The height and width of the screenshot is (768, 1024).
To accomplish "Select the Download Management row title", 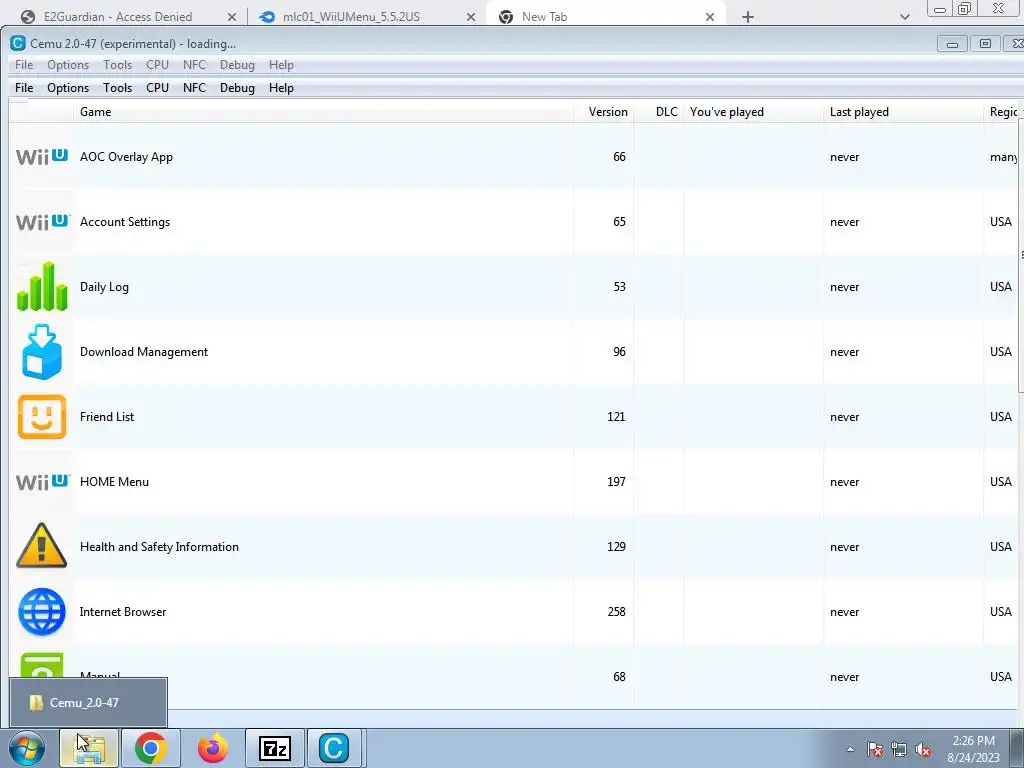I will [144, 351].
